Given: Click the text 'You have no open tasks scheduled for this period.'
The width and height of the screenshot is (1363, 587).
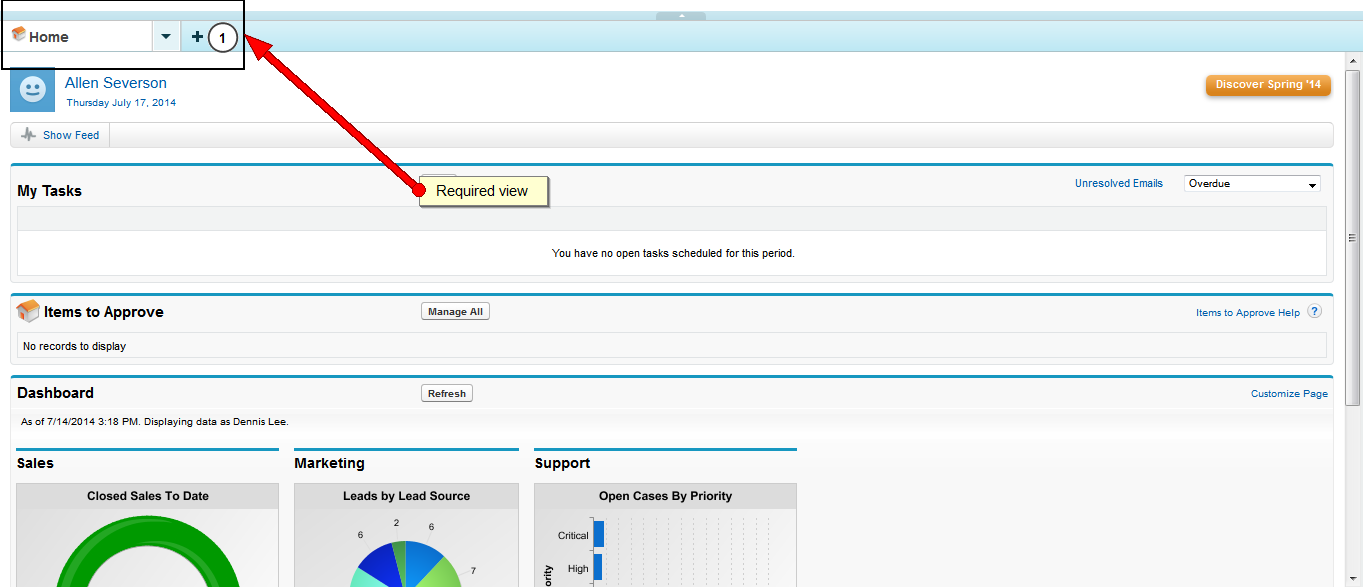Looking at the screenshot, I should point(673,254).
